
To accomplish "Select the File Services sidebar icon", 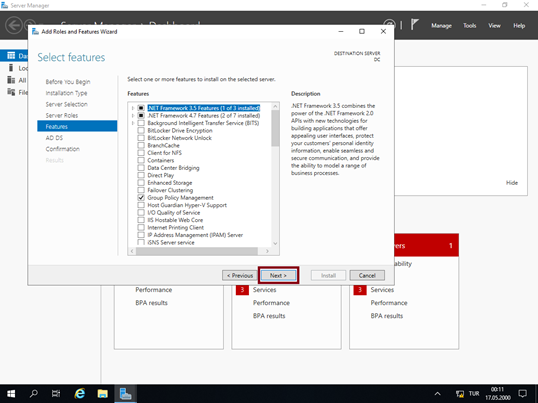I will [x=11, y=92].
